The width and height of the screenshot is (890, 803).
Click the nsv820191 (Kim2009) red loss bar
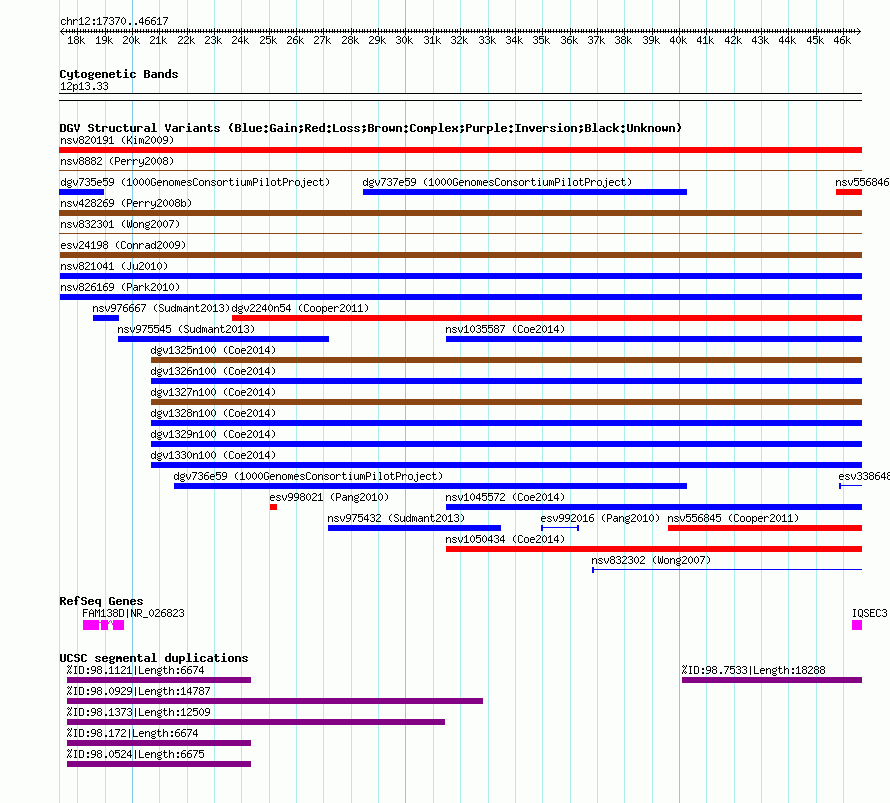pyautogui.click(x=460, y=150)
